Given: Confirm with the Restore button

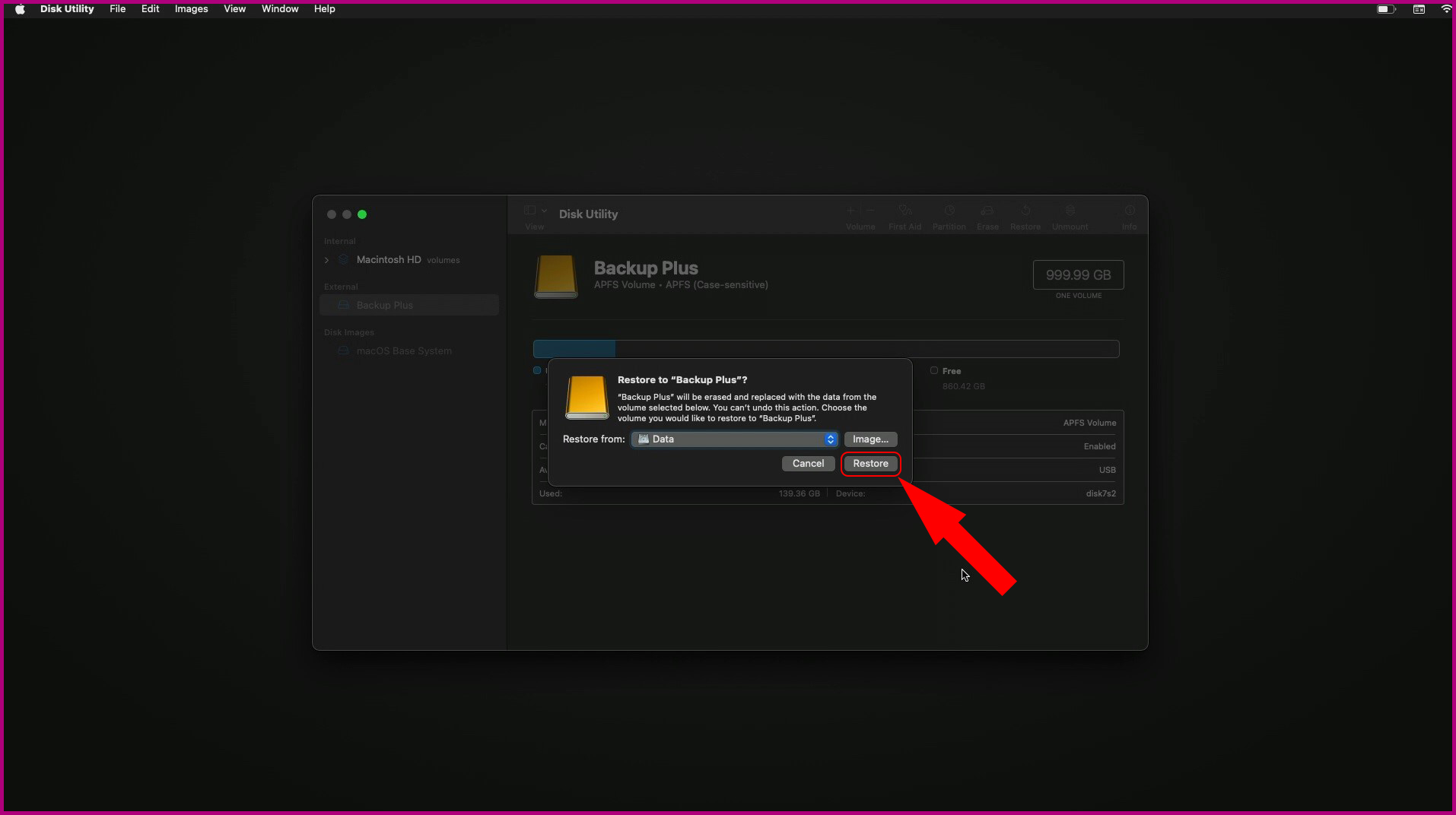Looking at the screenshot, I should point(870,463).
